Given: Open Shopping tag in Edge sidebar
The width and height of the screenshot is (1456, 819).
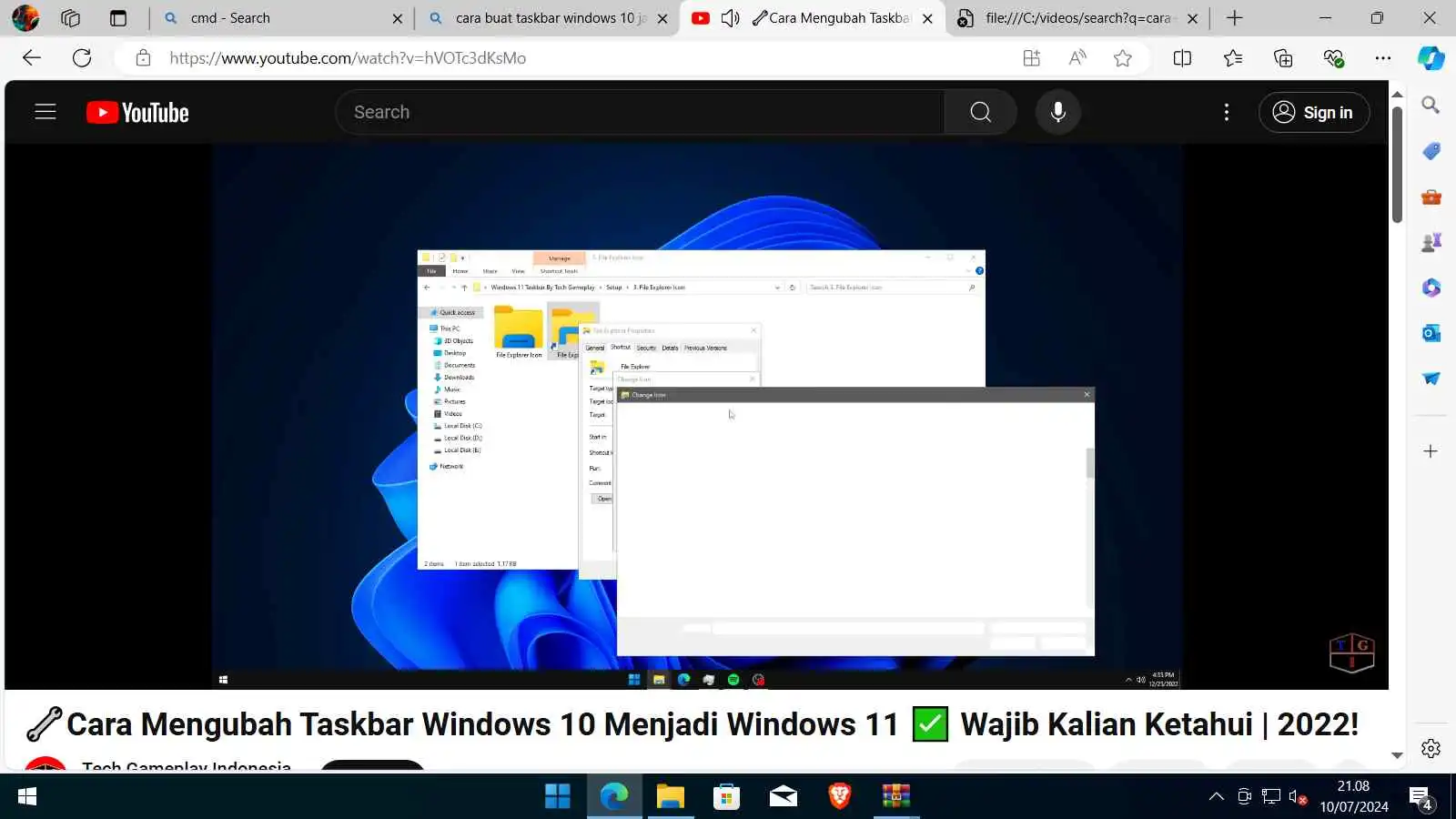Looking at the screenshot, I should point(1431,151).
